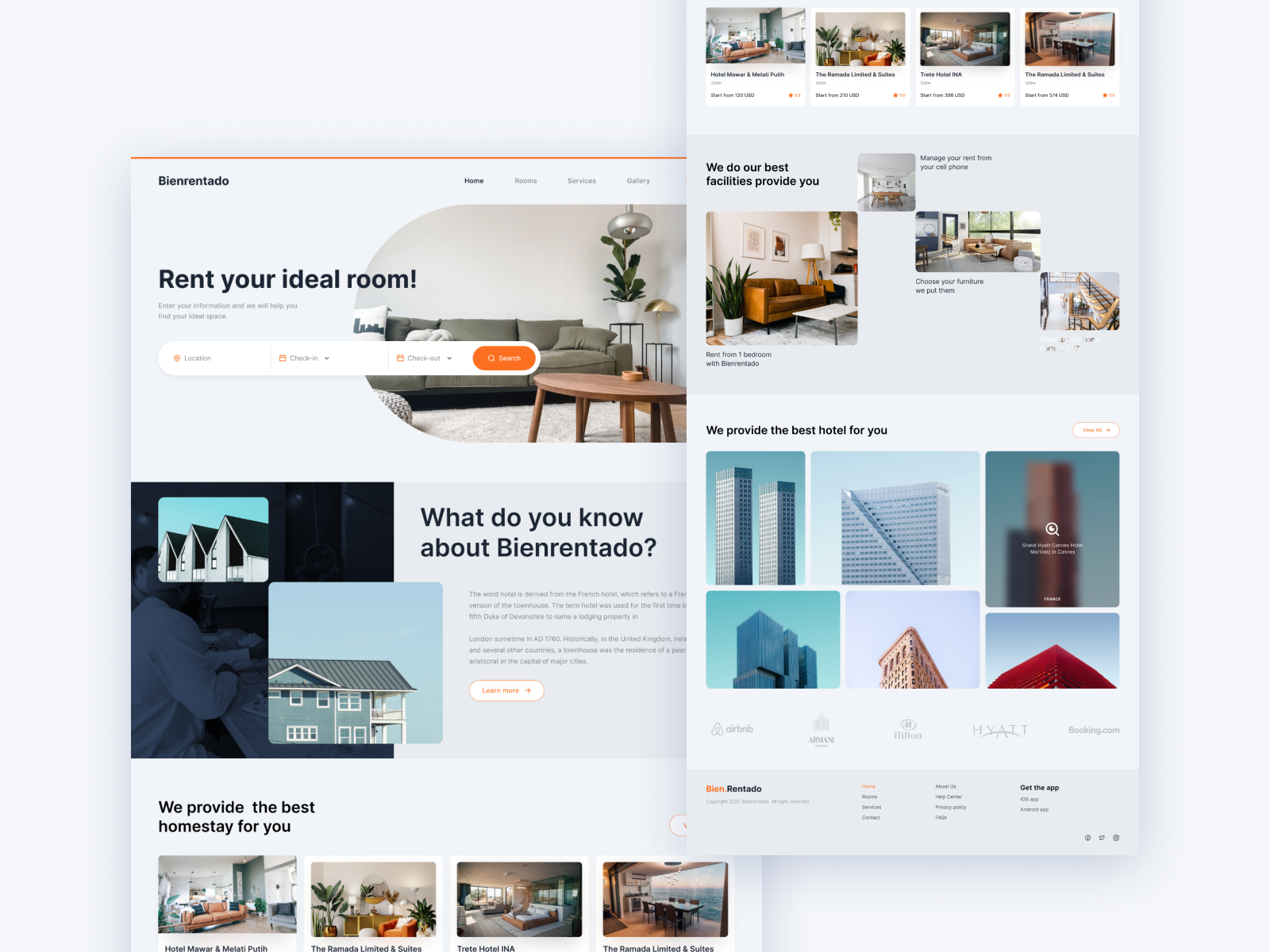
Task: Open the dark blue glass tower image
Action: (x=773, y=639)
